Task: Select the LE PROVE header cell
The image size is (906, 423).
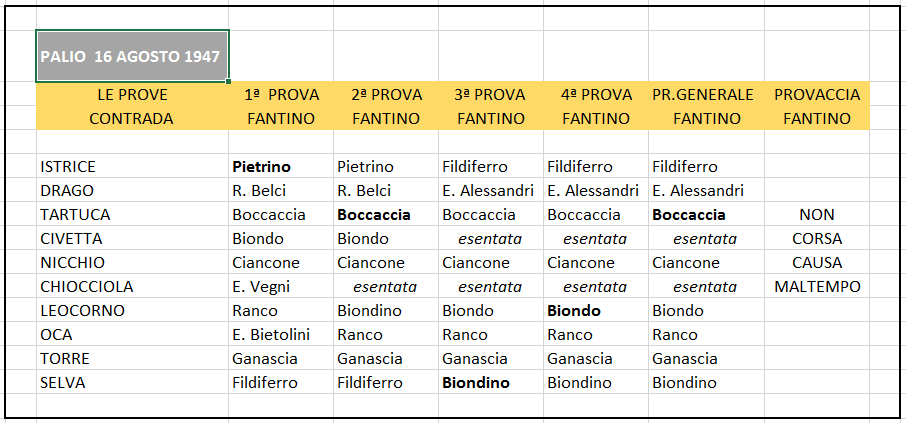Action: [x=132, y=94]
